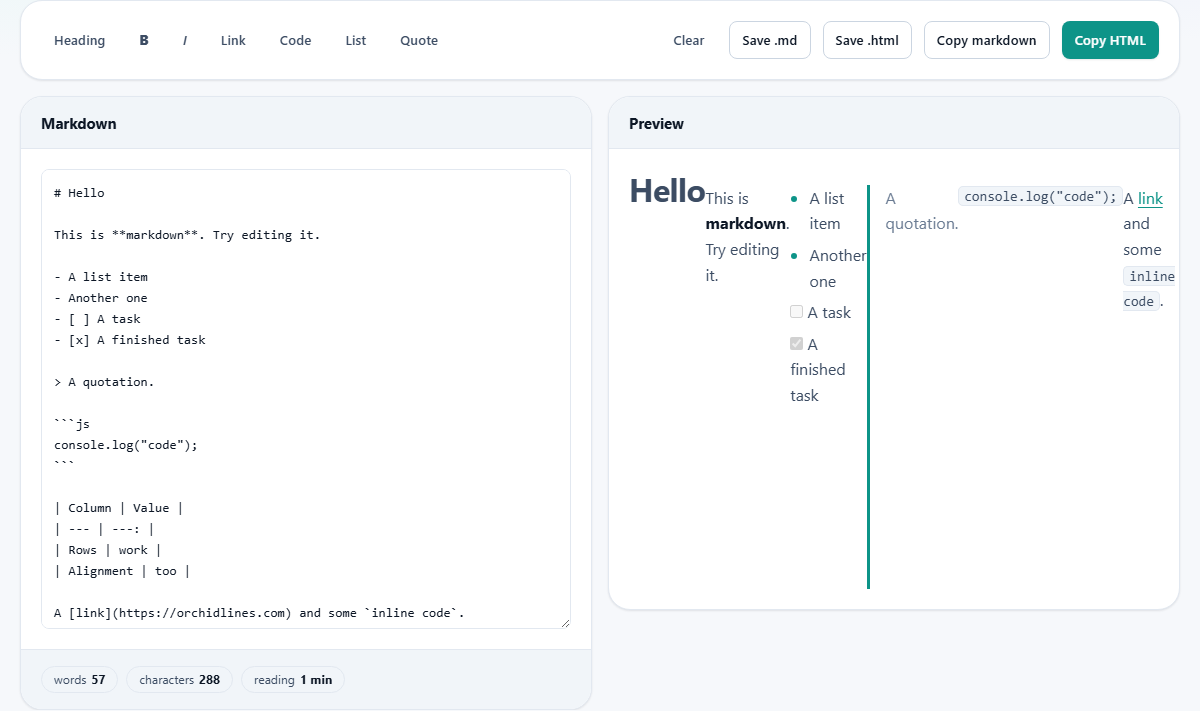Click the green Copy HTML button
Image resolution: width=1200 pixels, height=711 pixels.
1110,40
